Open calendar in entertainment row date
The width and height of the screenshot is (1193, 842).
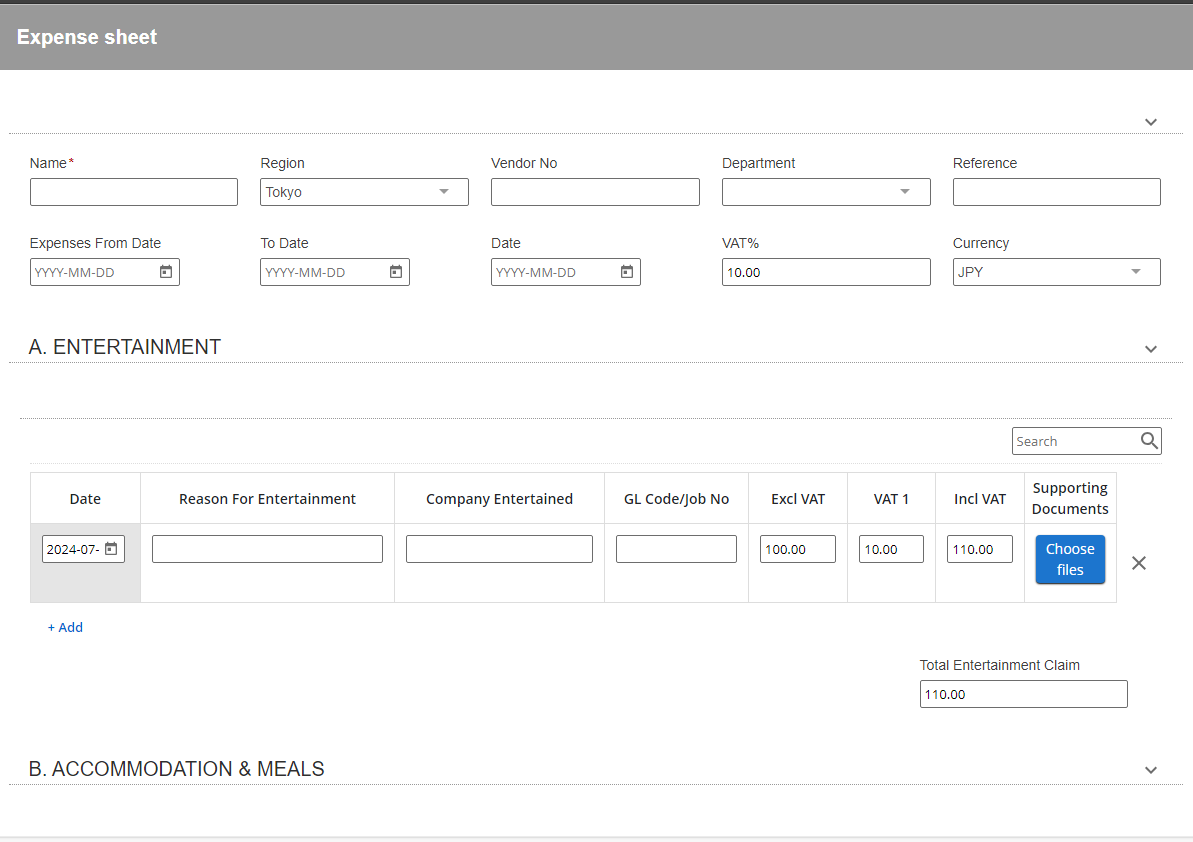click(111, 549)
